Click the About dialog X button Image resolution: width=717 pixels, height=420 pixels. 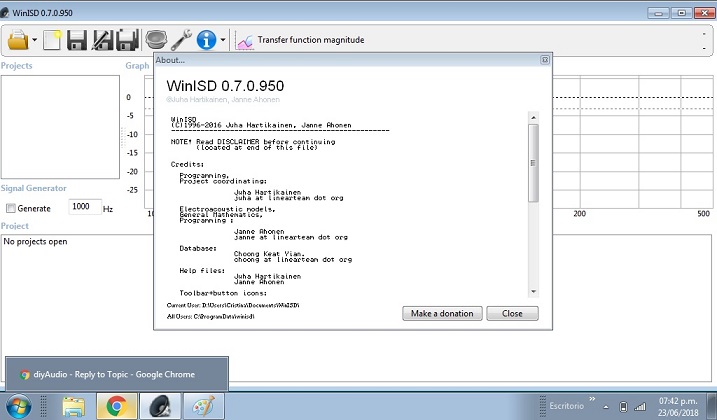point(545,60)
